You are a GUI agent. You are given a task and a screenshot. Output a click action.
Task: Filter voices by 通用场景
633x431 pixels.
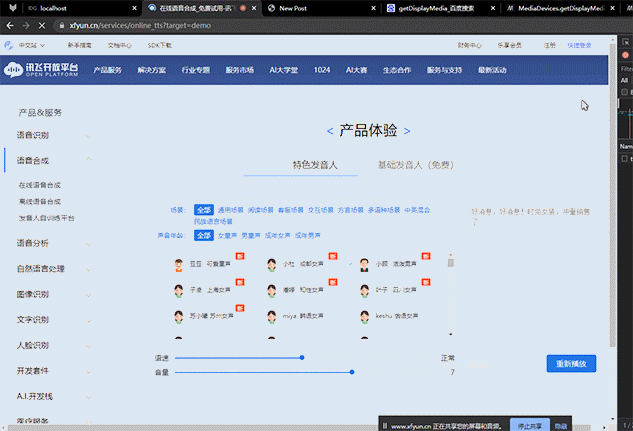[231, 210]
